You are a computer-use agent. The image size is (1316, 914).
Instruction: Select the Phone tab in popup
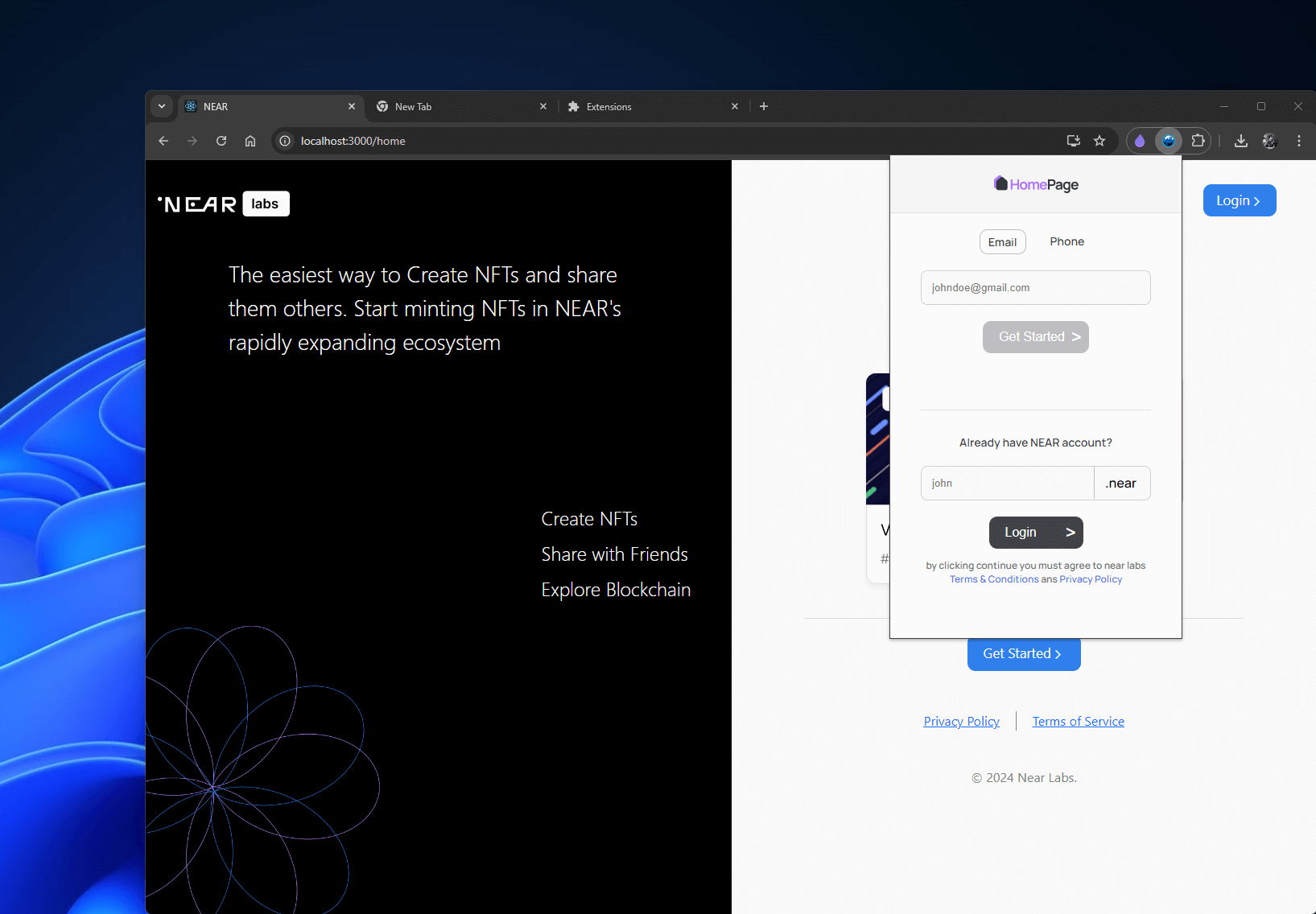[x=1067, y=241]
